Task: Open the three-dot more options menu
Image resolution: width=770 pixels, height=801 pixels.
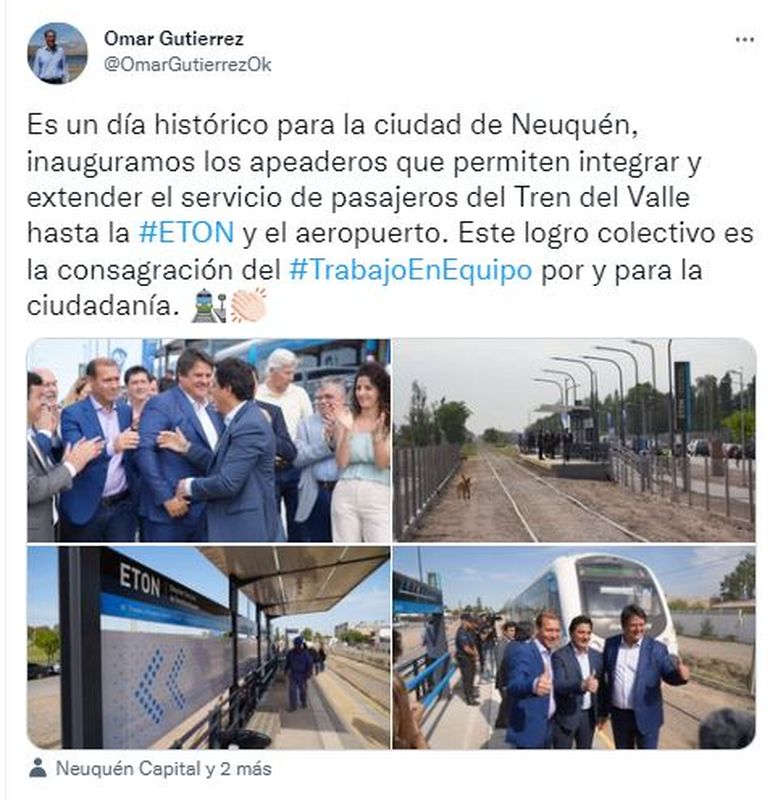Action: click(x=744, y=40)
